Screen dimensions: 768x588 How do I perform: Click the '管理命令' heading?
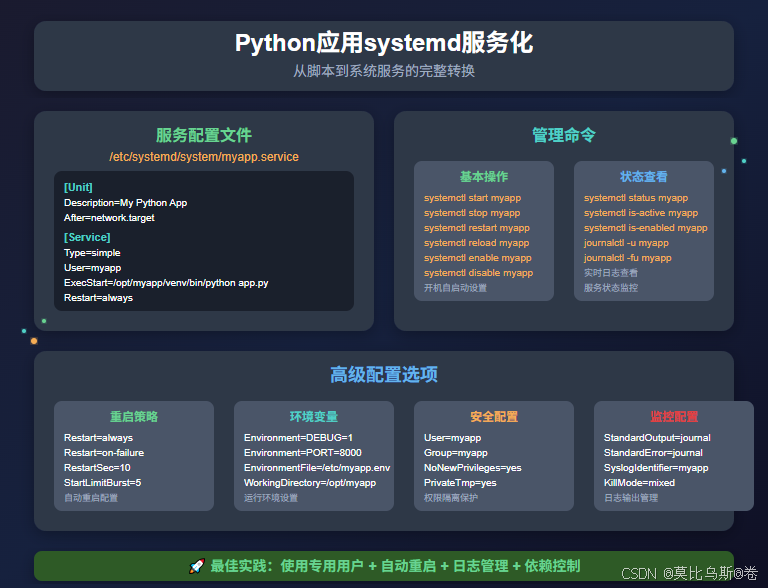(564, 135)
